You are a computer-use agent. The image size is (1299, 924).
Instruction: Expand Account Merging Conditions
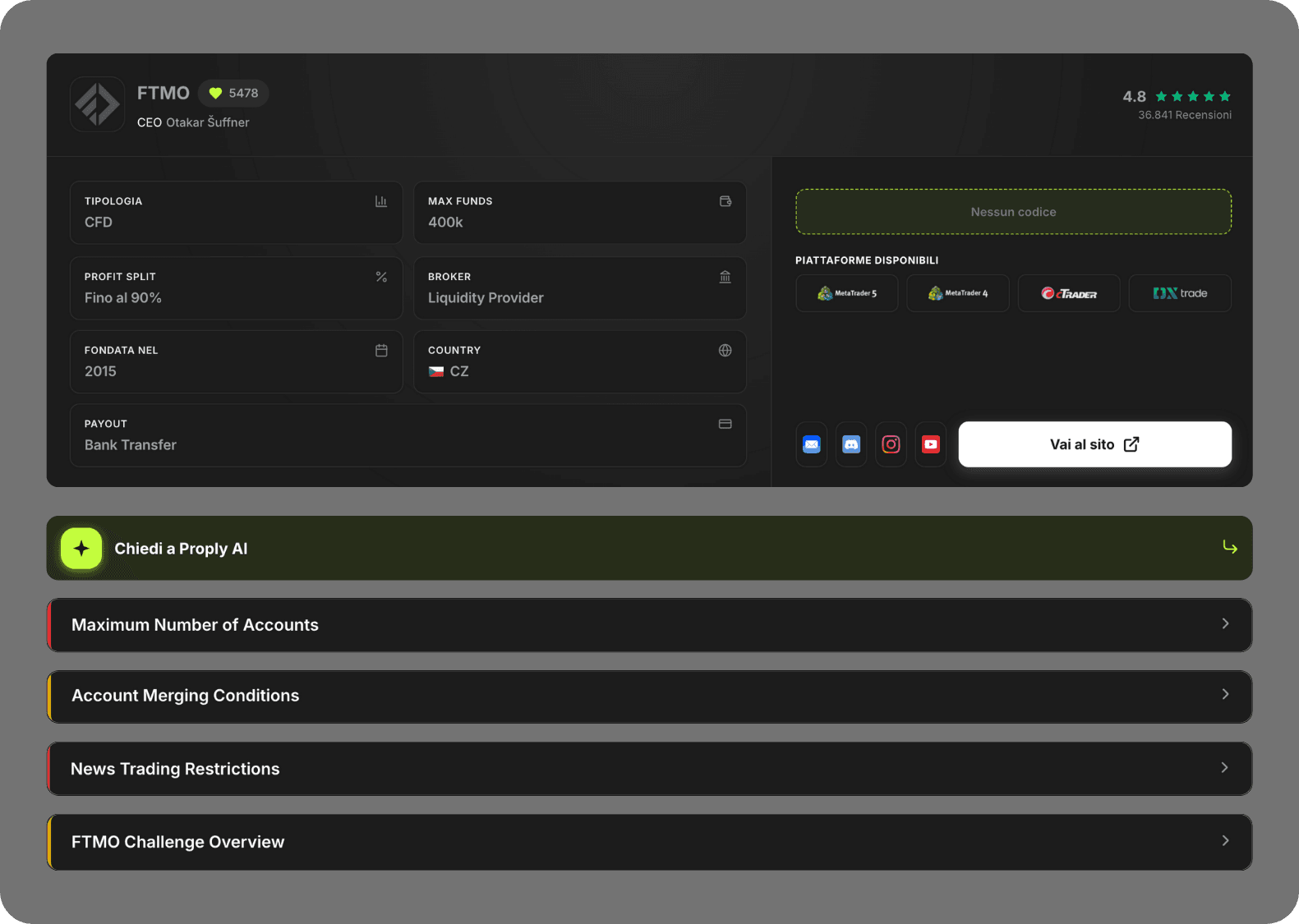click(649, 696)
